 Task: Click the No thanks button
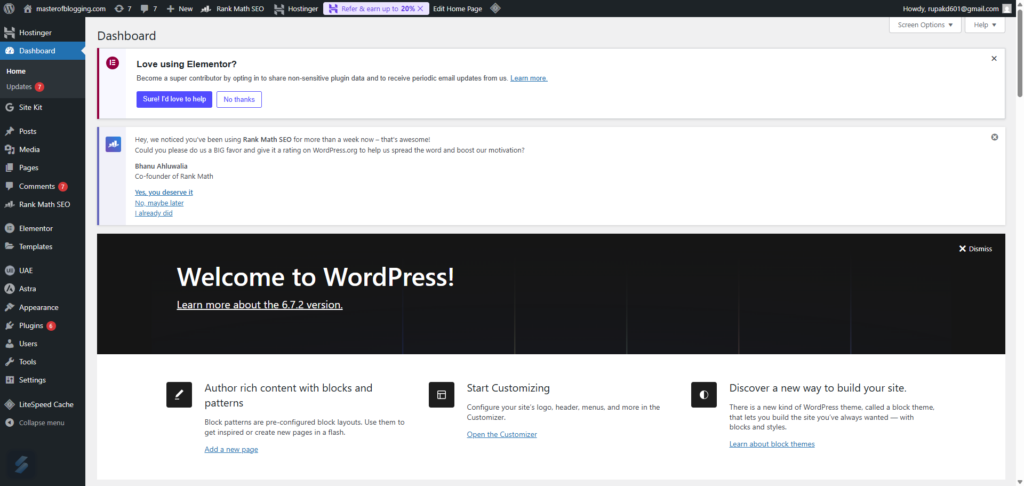tap(239, 99)
